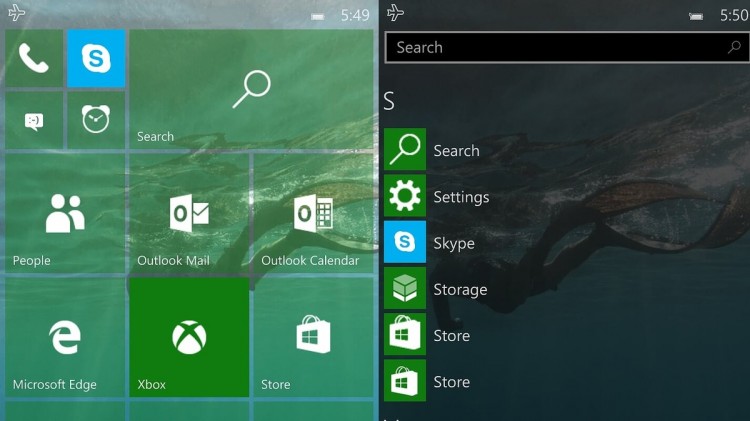Click the Settings gear icon in list
The width and height of the screenshot is (750, 421).
[405, 196]
